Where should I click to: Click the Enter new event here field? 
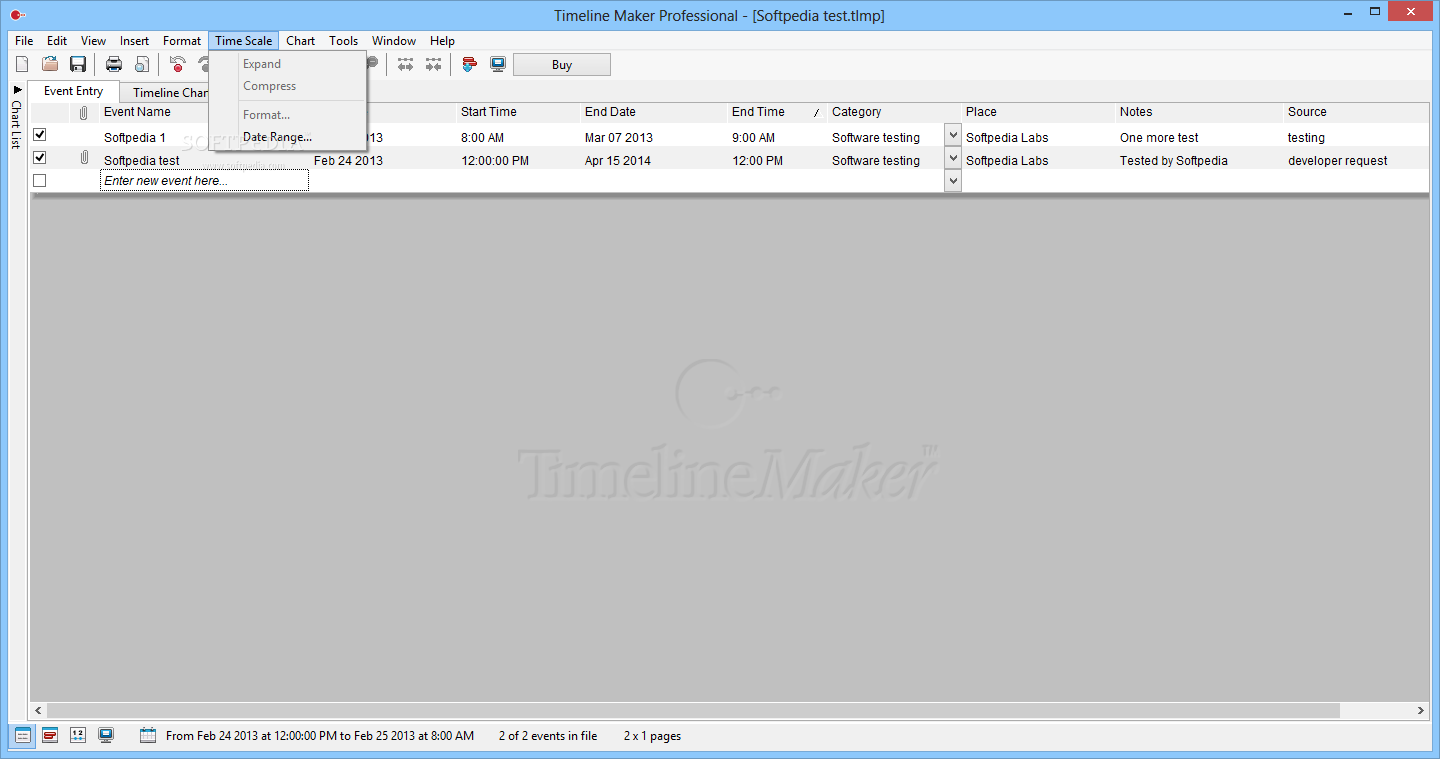pyautogui.click(x=204, y=181)
